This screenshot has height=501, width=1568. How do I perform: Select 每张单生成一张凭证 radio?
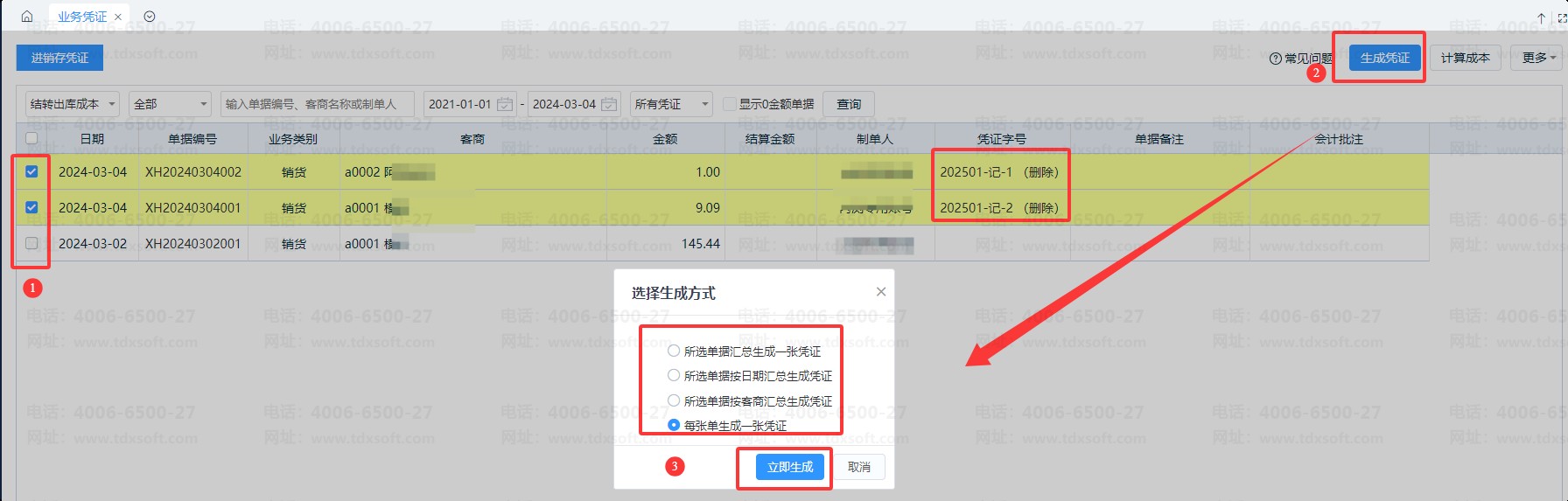[x=674, y=425]
